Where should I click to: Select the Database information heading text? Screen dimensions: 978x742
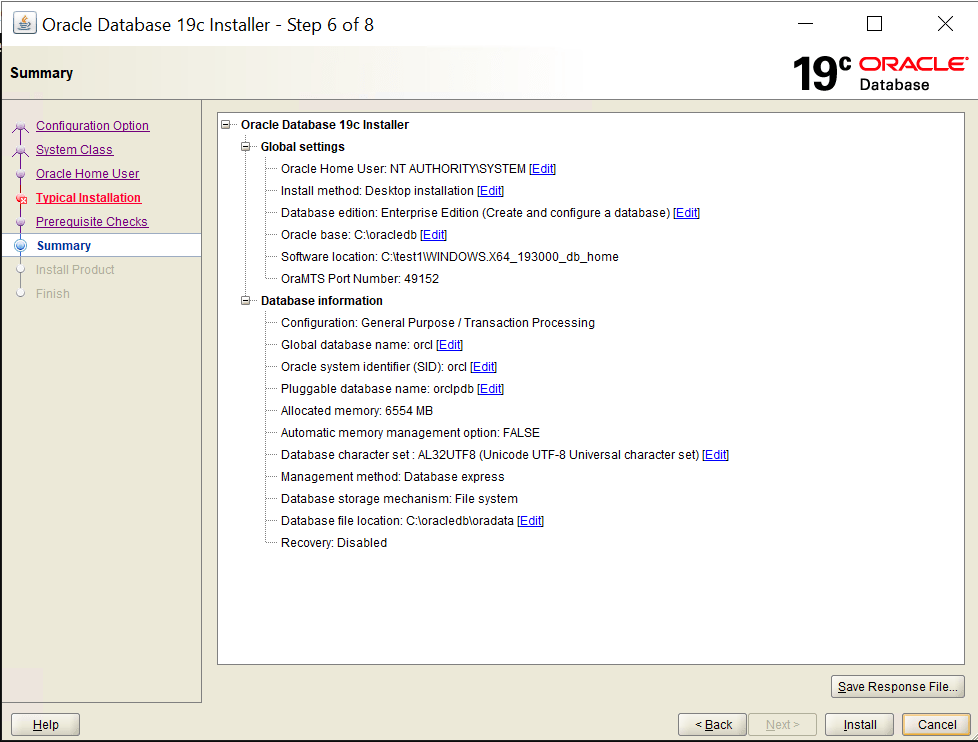(x=322, y=301)
